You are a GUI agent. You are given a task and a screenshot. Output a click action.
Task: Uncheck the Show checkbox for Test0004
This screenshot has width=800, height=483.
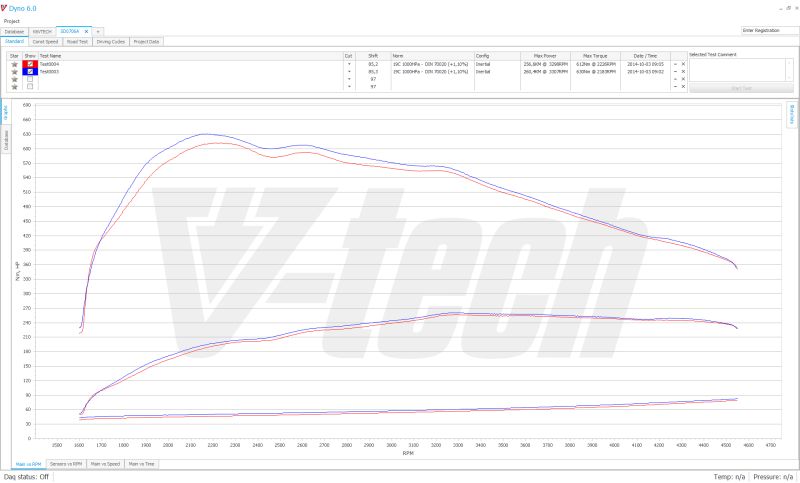[30, 64]
